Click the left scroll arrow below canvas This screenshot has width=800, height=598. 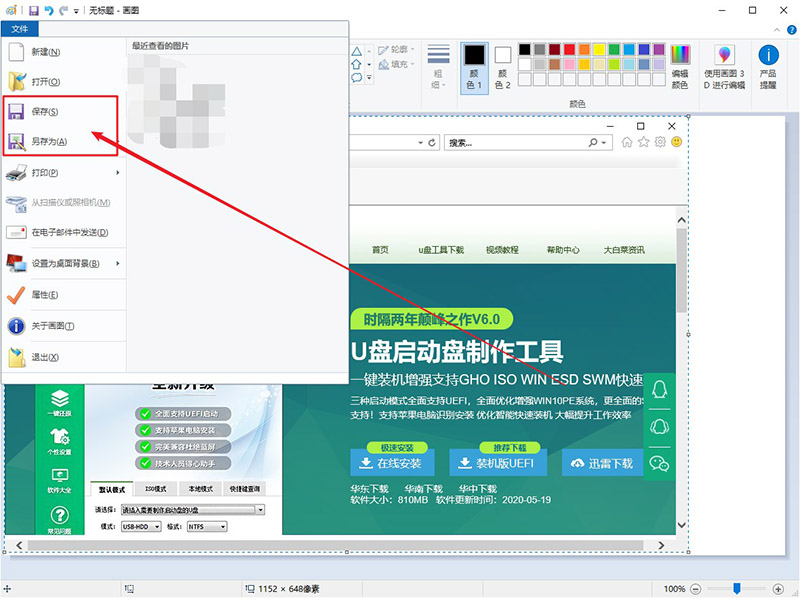click(20, 546)
